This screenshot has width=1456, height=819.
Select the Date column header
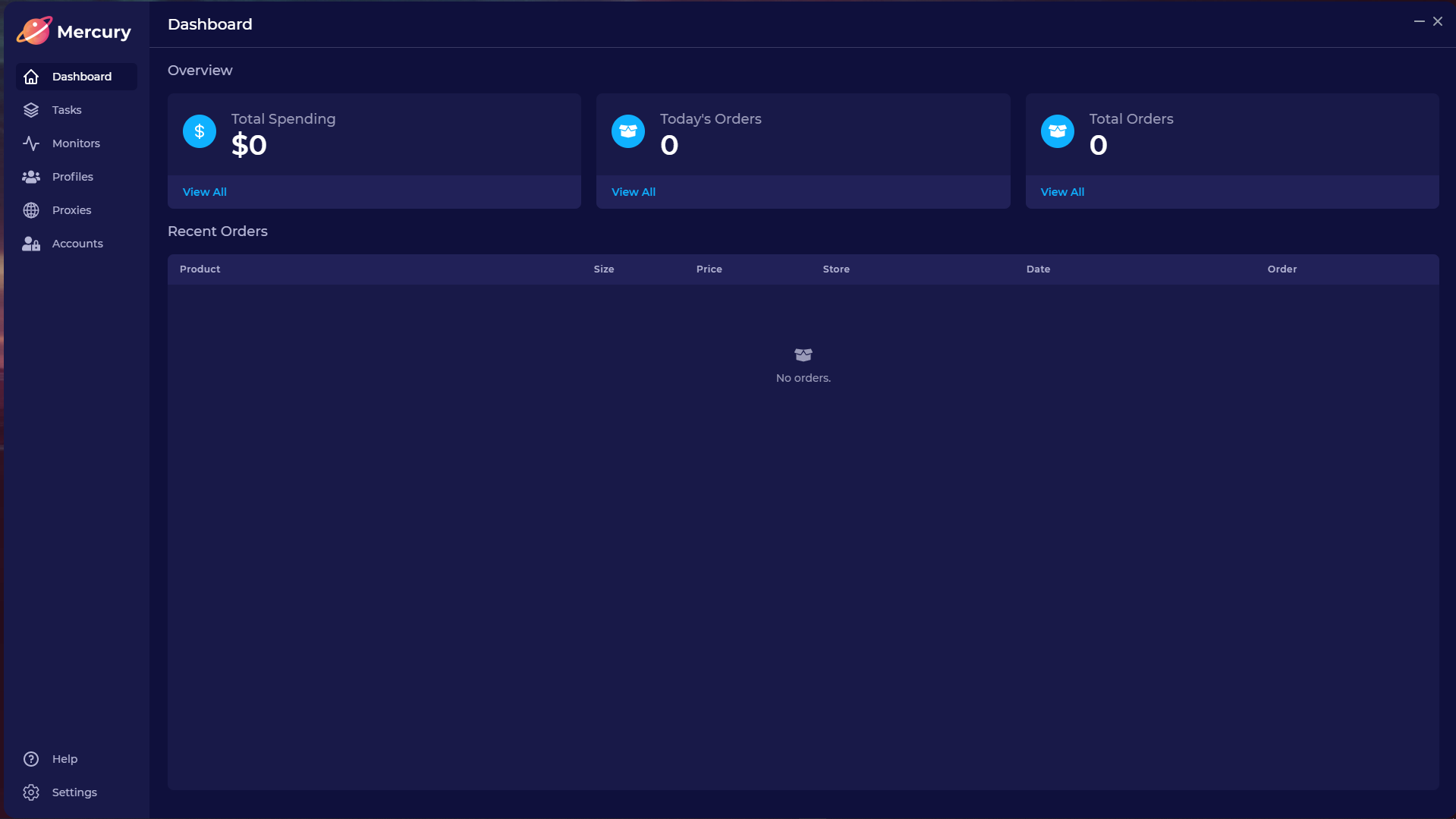1038,269
